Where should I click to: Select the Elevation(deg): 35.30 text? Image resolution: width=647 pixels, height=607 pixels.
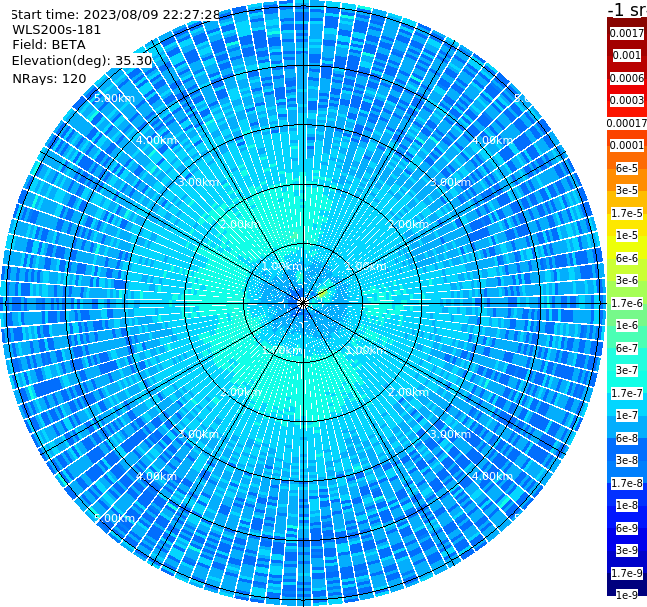click(82, 61)
